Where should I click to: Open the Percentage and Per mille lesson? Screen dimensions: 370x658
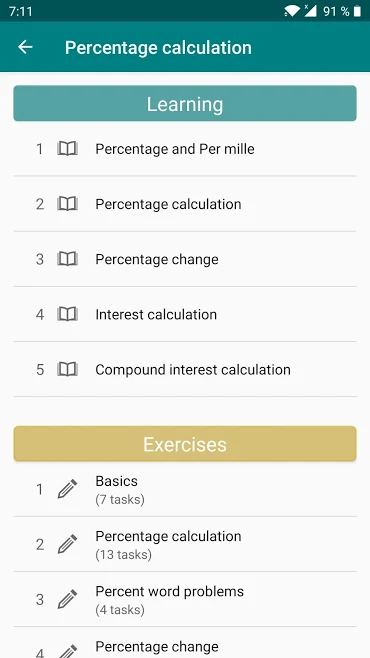[x=185, y=149]
